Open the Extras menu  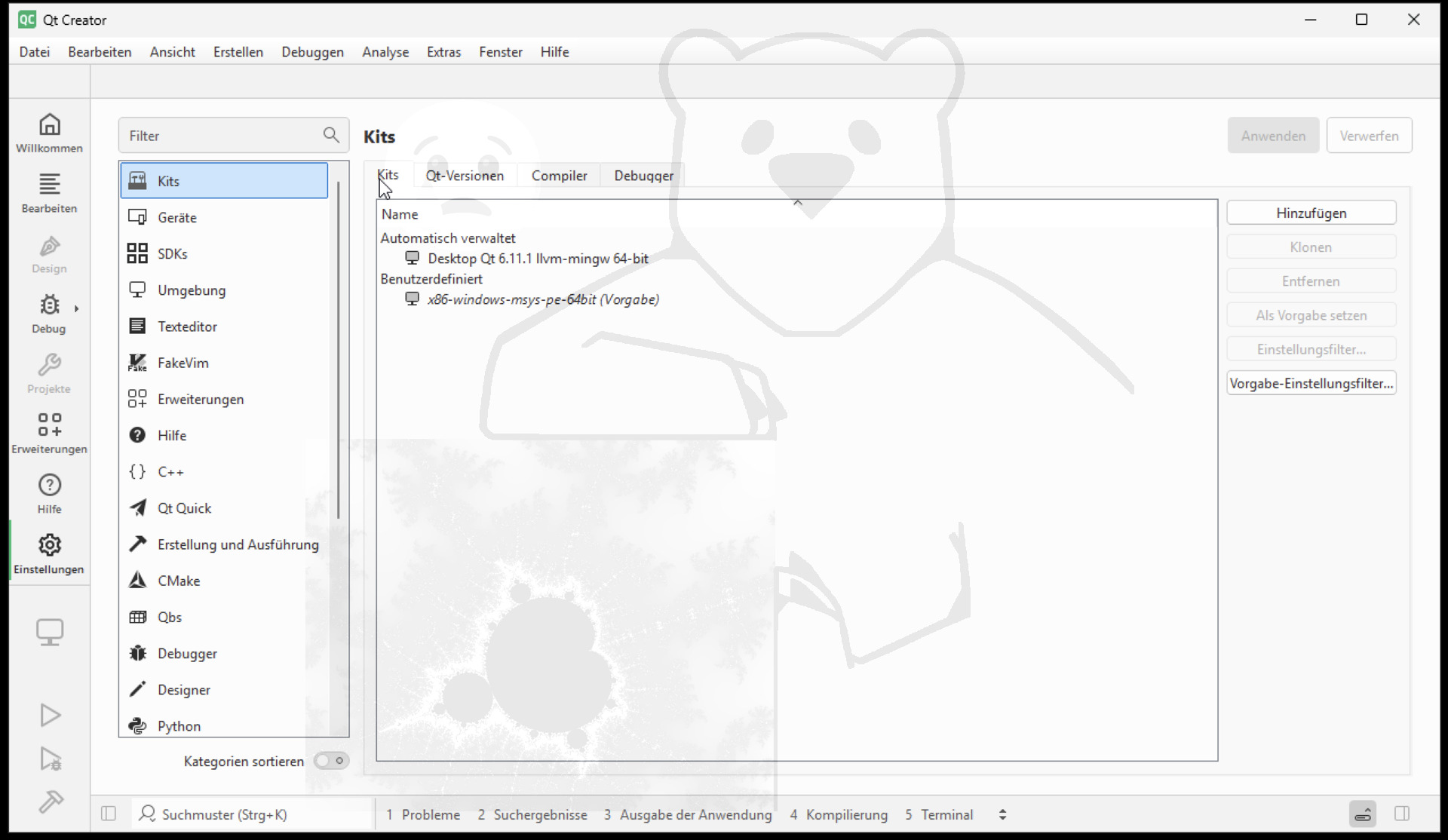click(x=443, y=51)
